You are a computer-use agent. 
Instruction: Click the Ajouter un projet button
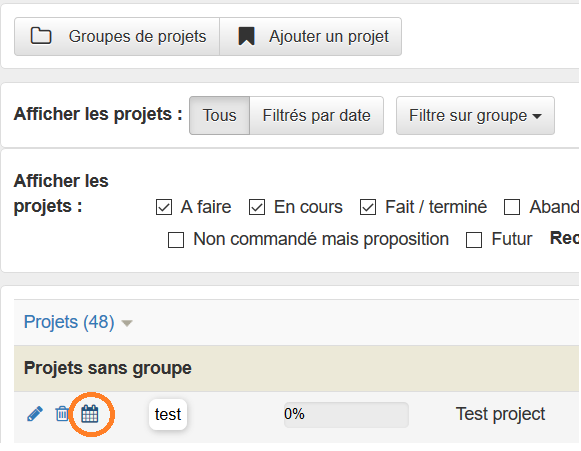311,36
